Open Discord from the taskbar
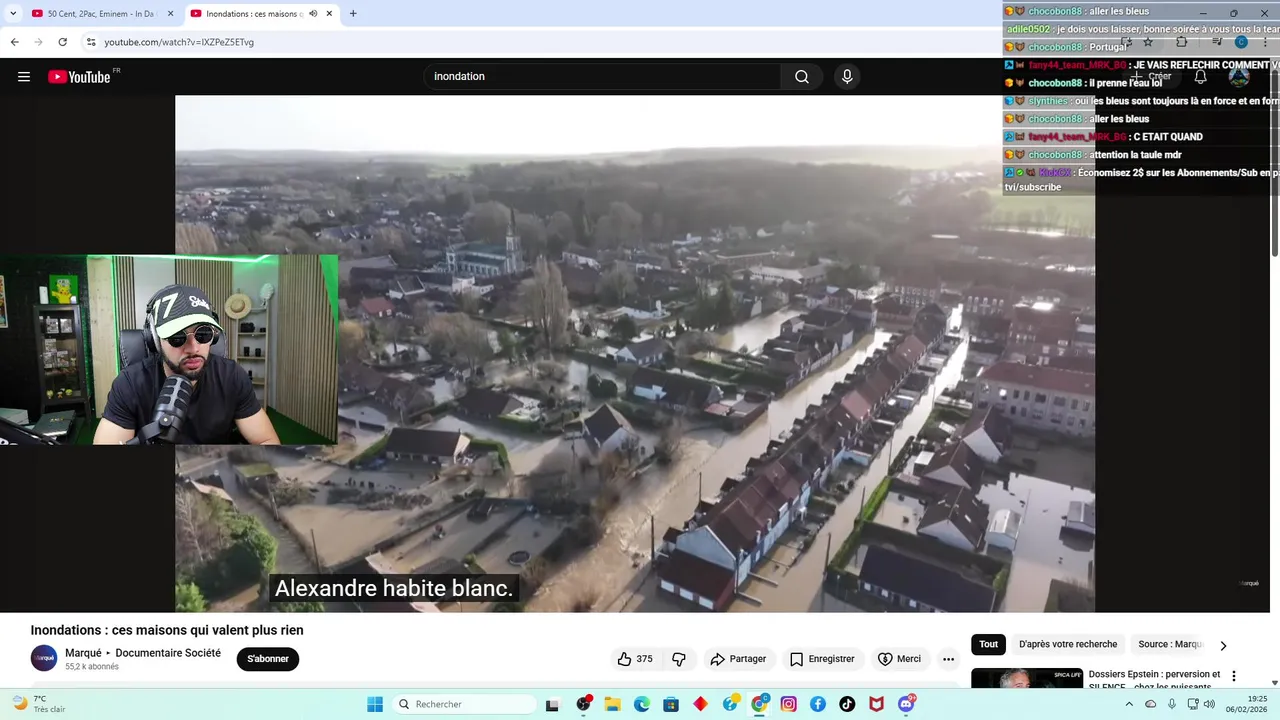Viewport: 1280px width, 720px height. pos(907,704)
